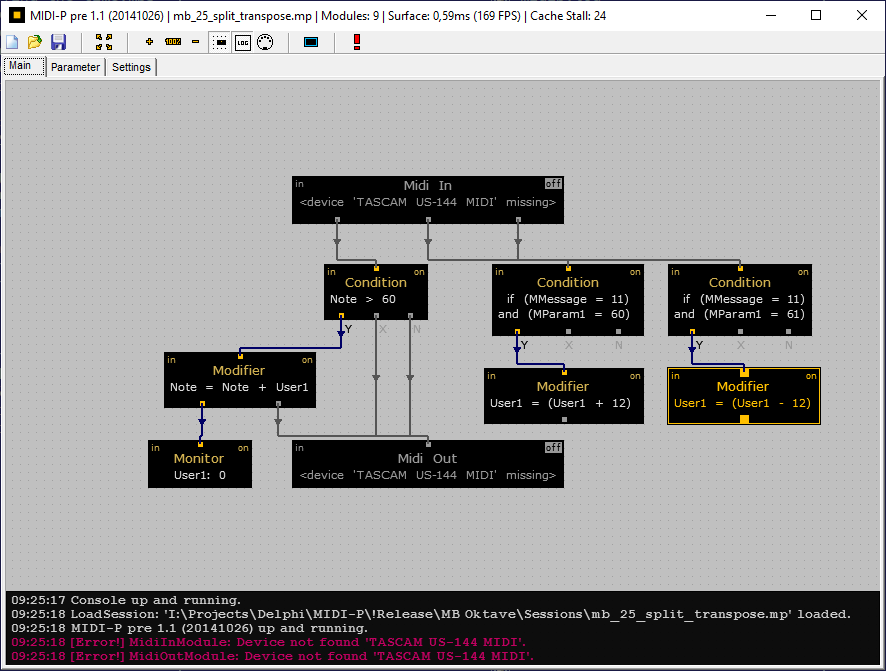Click the 'MIDI-P pre 1.1 (20141026) up and running' log line
886x671 pixels.
click(189, 629)
